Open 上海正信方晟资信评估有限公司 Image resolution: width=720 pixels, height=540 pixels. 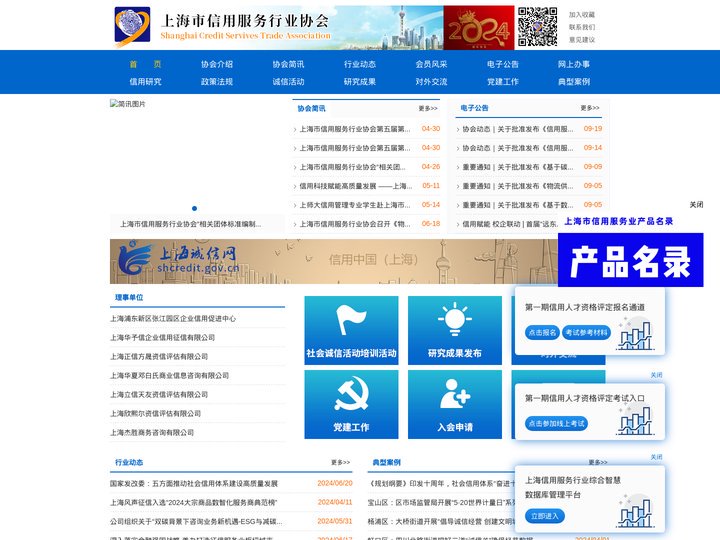[x=159, y=357]
